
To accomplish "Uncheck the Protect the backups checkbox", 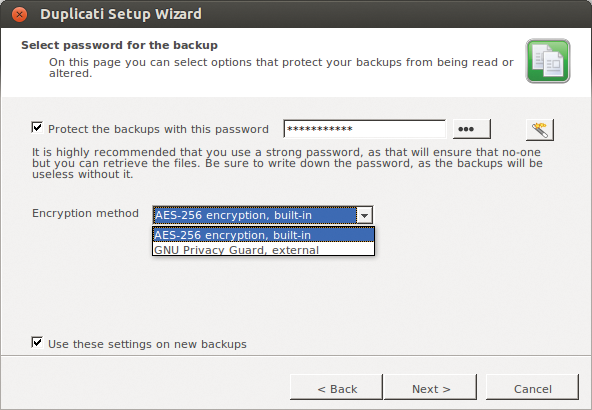I will 37,128.
